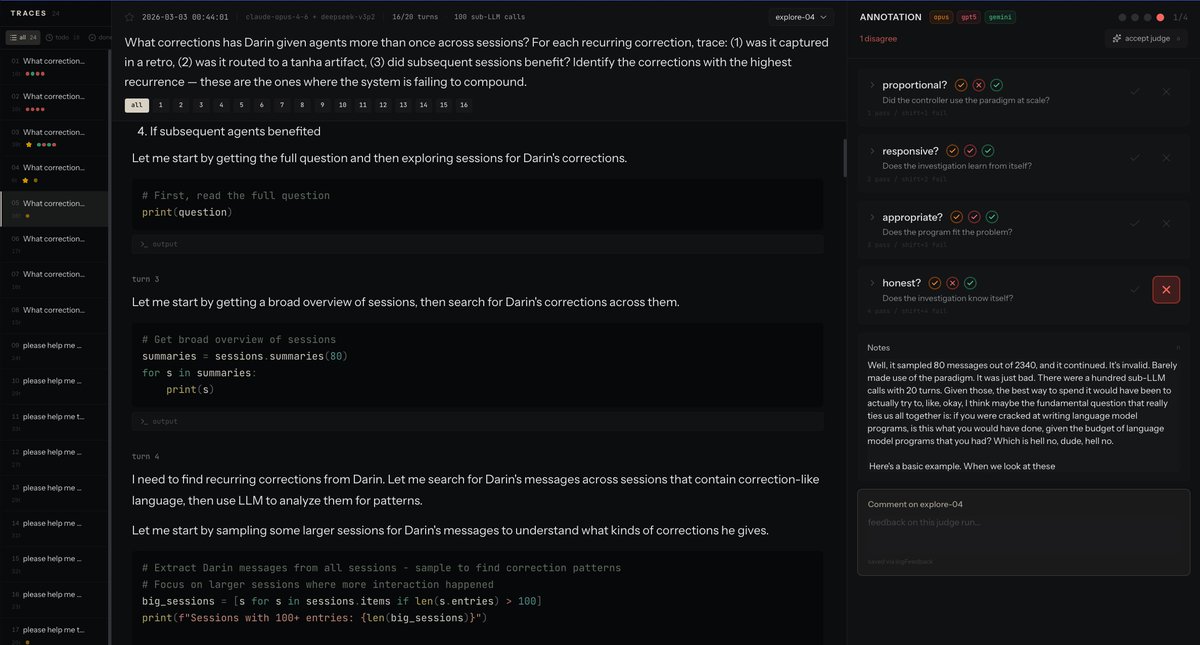The image size is (1200, 645).
Task: Toggle the gpt5 judge badge
Action: pyautogui.click(x=969, y=17)
